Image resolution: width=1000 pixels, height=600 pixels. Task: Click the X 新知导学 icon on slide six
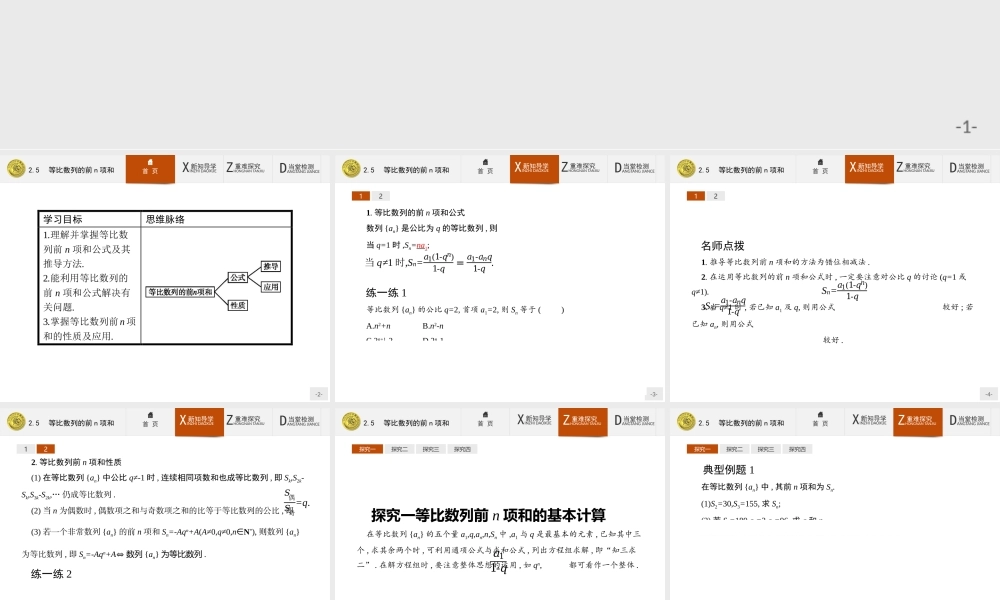(870, 421)
